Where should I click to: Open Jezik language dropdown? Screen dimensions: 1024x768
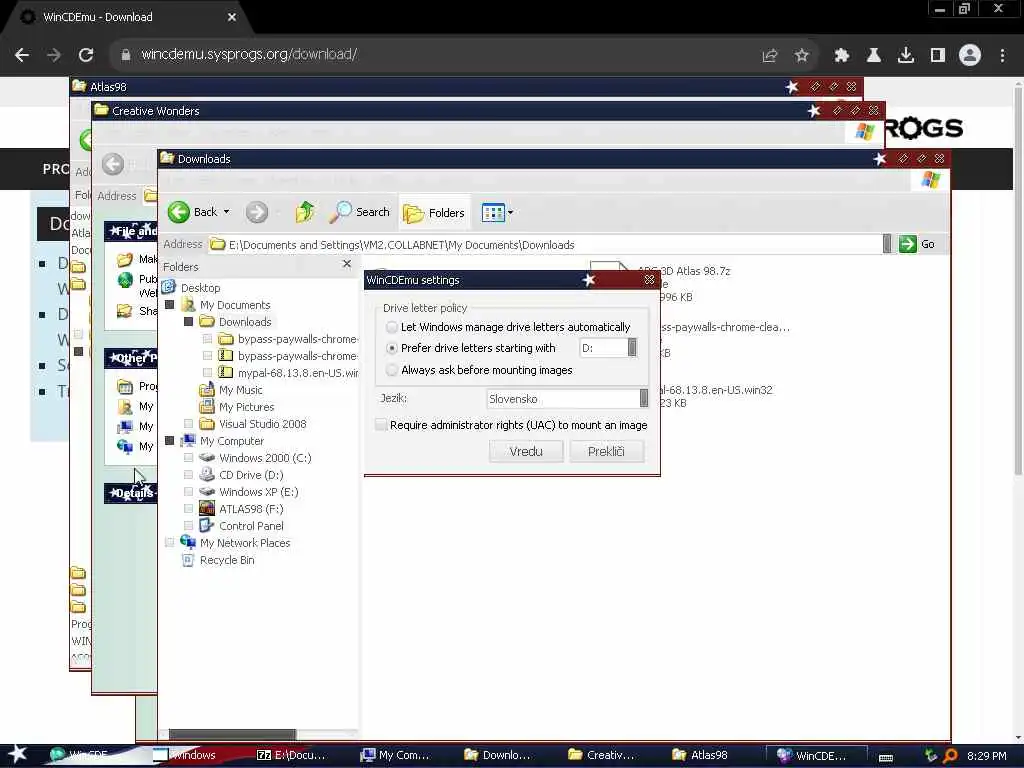coord(644,398)
